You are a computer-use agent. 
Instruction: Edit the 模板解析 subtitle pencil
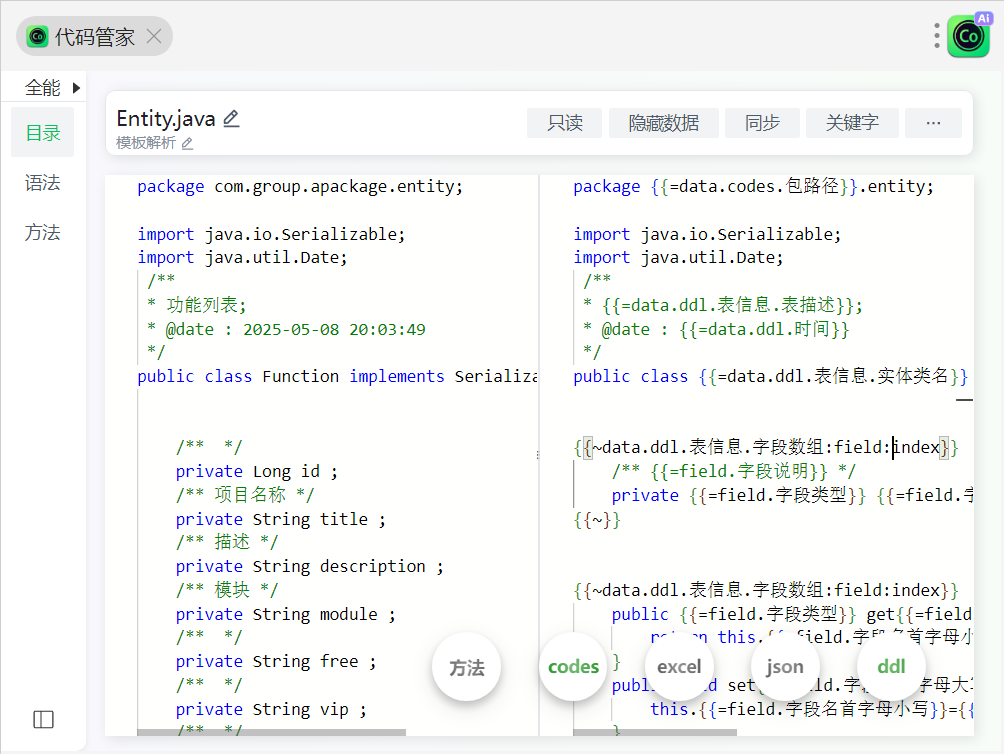click(187, 143)
